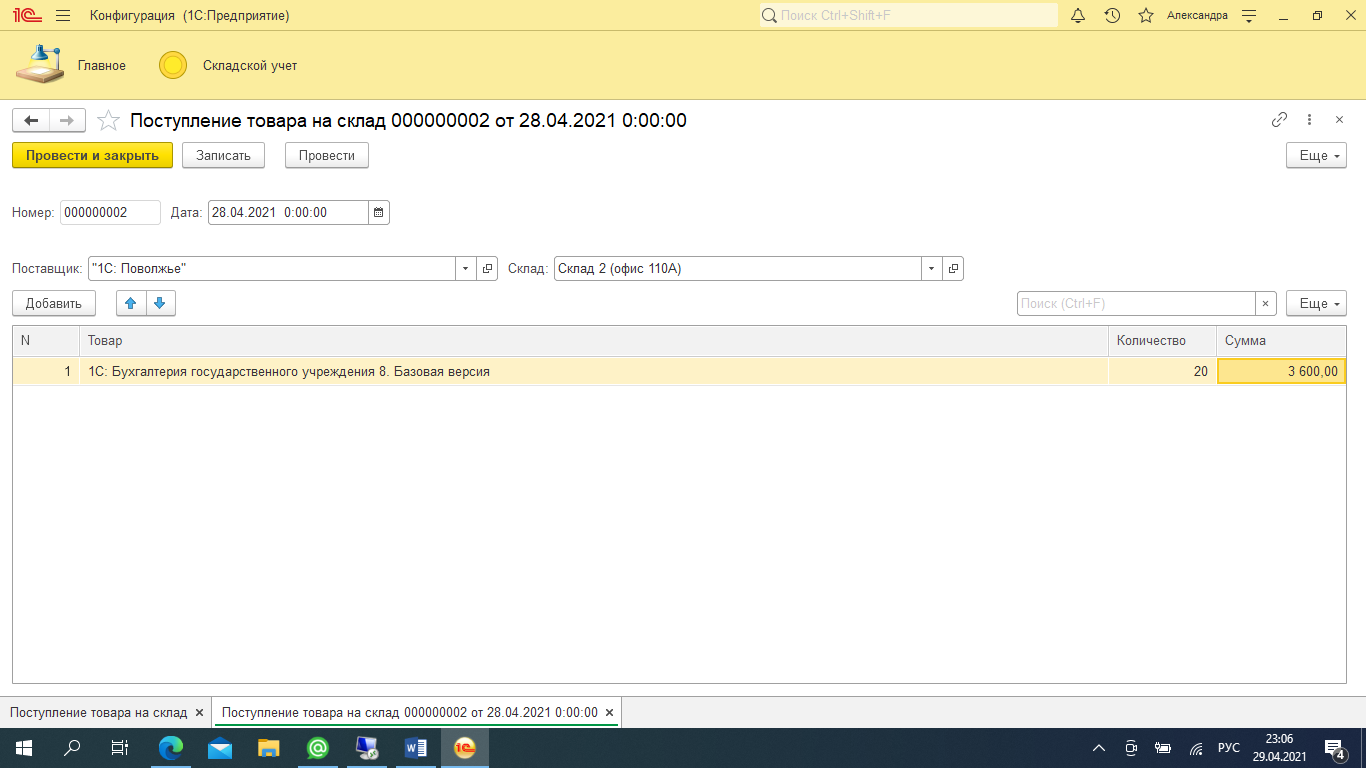
Task: Open the Mail app from taskbar
Action: coord(220,748)
